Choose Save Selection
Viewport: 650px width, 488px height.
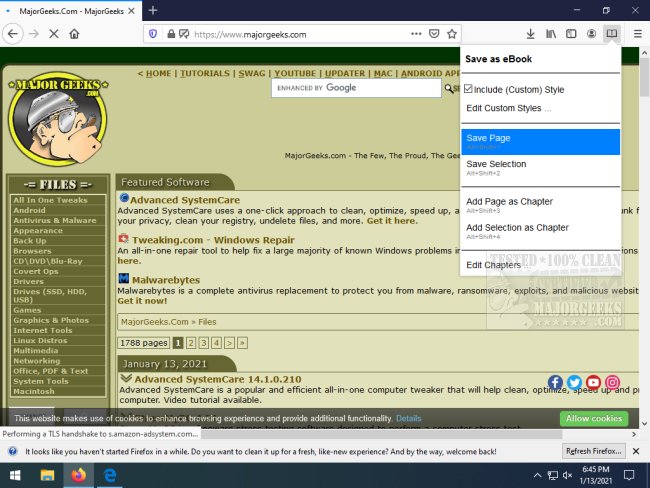tap(541, 168)
